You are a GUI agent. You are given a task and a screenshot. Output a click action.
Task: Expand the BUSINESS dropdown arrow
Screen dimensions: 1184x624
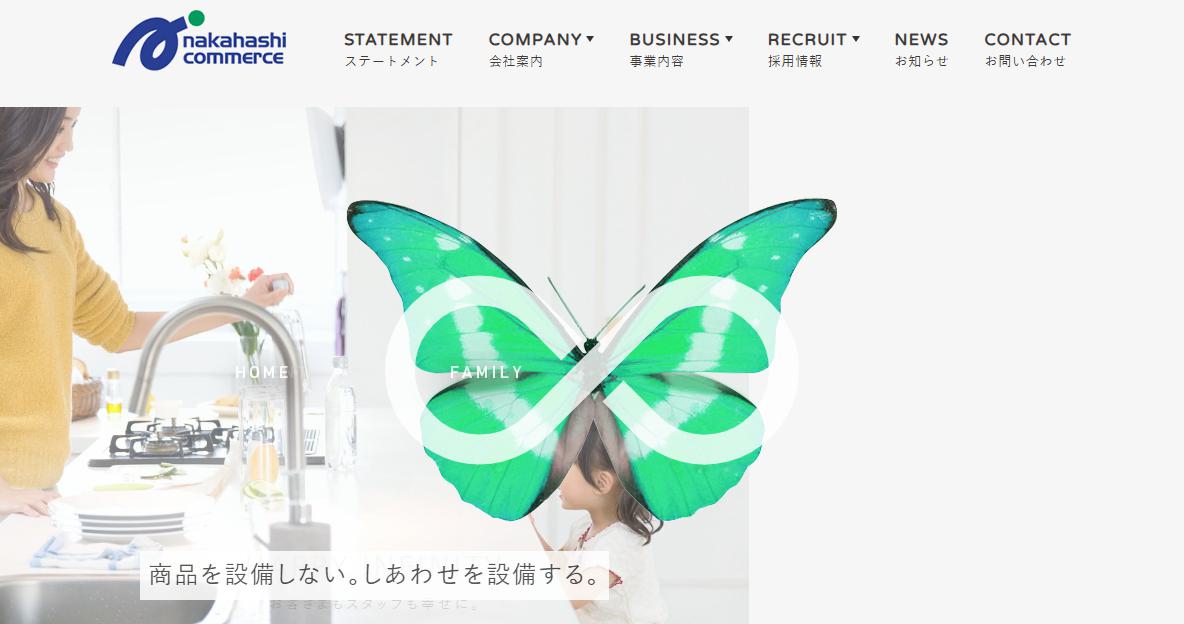729,39
